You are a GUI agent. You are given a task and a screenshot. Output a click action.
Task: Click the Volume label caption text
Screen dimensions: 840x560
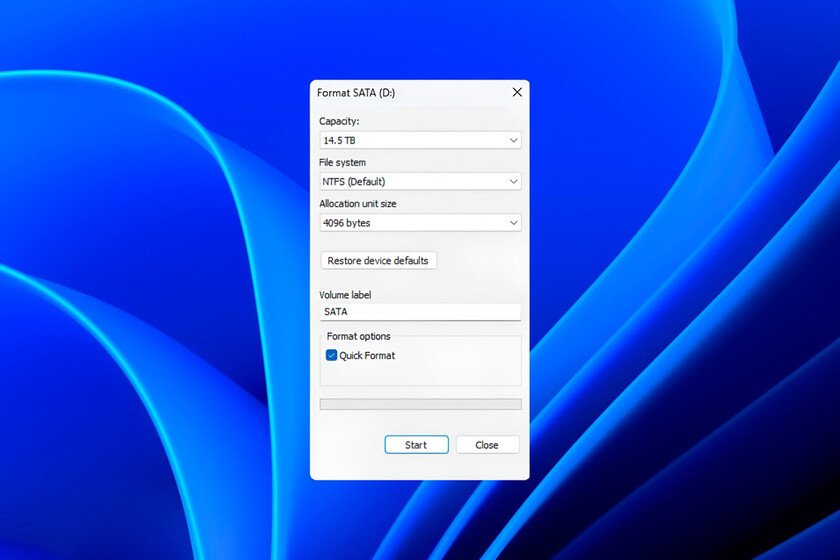[345, 295]
